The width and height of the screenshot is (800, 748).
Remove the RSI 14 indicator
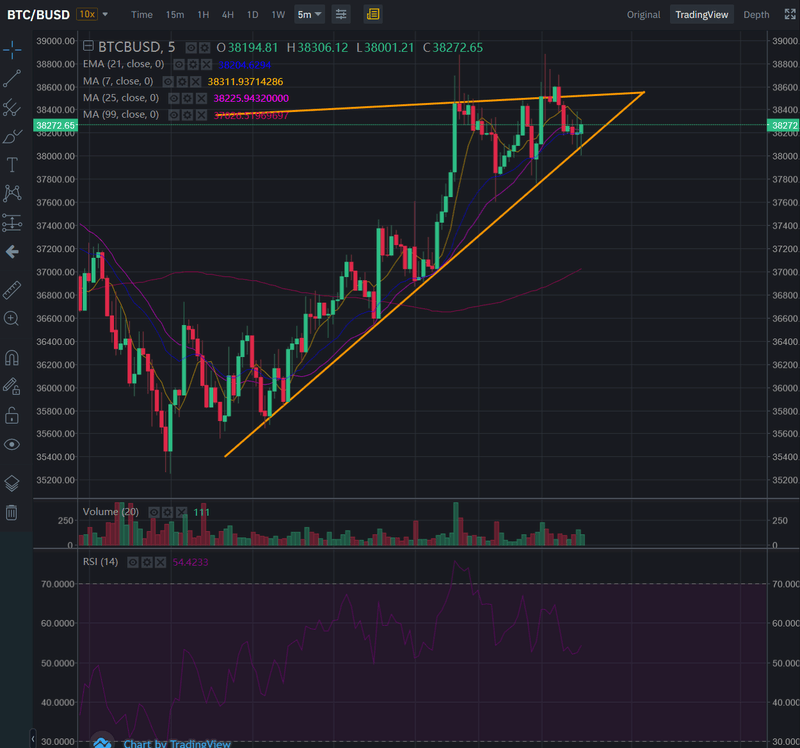tap(161, 562)
